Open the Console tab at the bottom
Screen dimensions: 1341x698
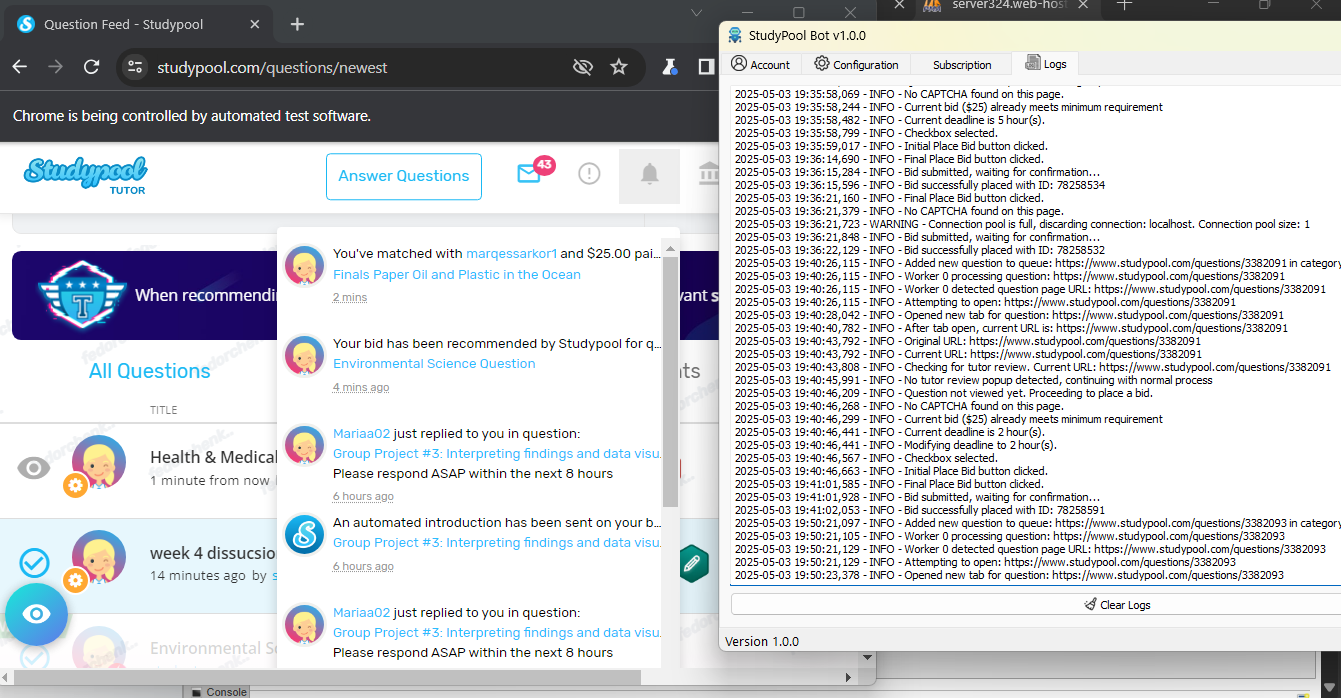(219, 692)
